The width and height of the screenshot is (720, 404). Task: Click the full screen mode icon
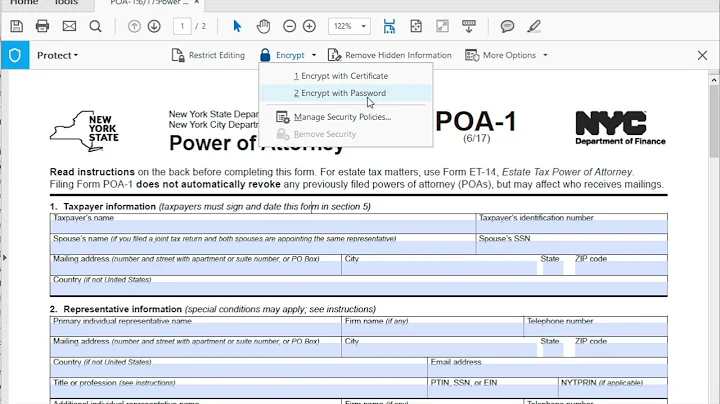[x=442, y=26]
